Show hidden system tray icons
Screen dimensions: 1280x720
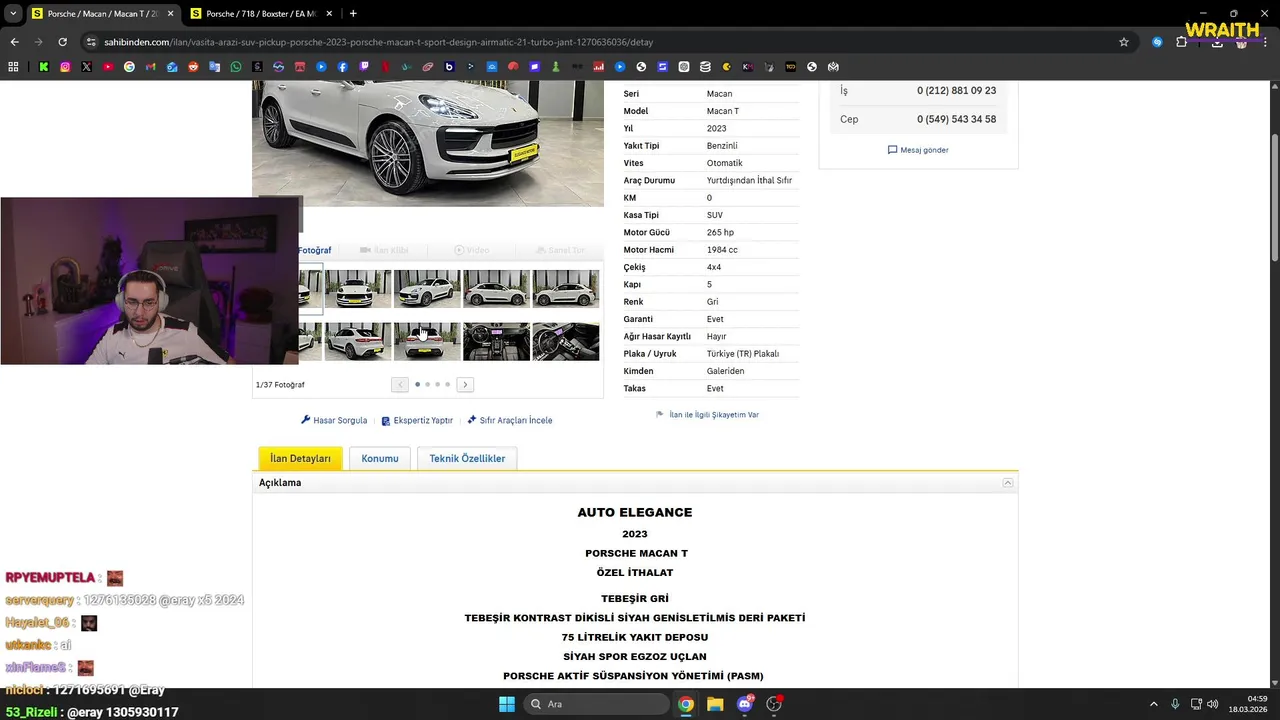[1153, 704]
